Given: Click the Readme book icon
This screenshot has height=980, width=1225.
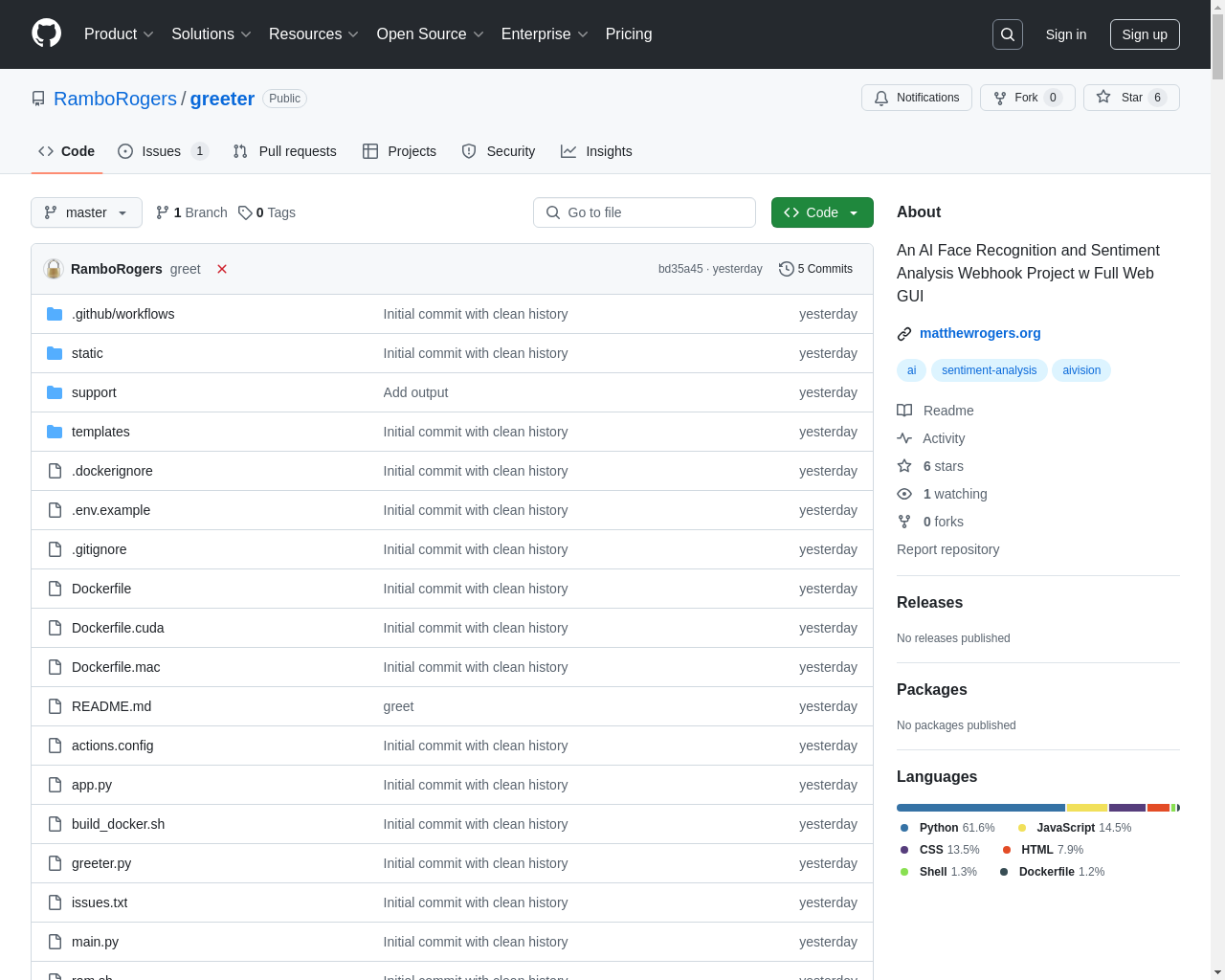Looking at the screenshot, I should [x=904, y=411].
